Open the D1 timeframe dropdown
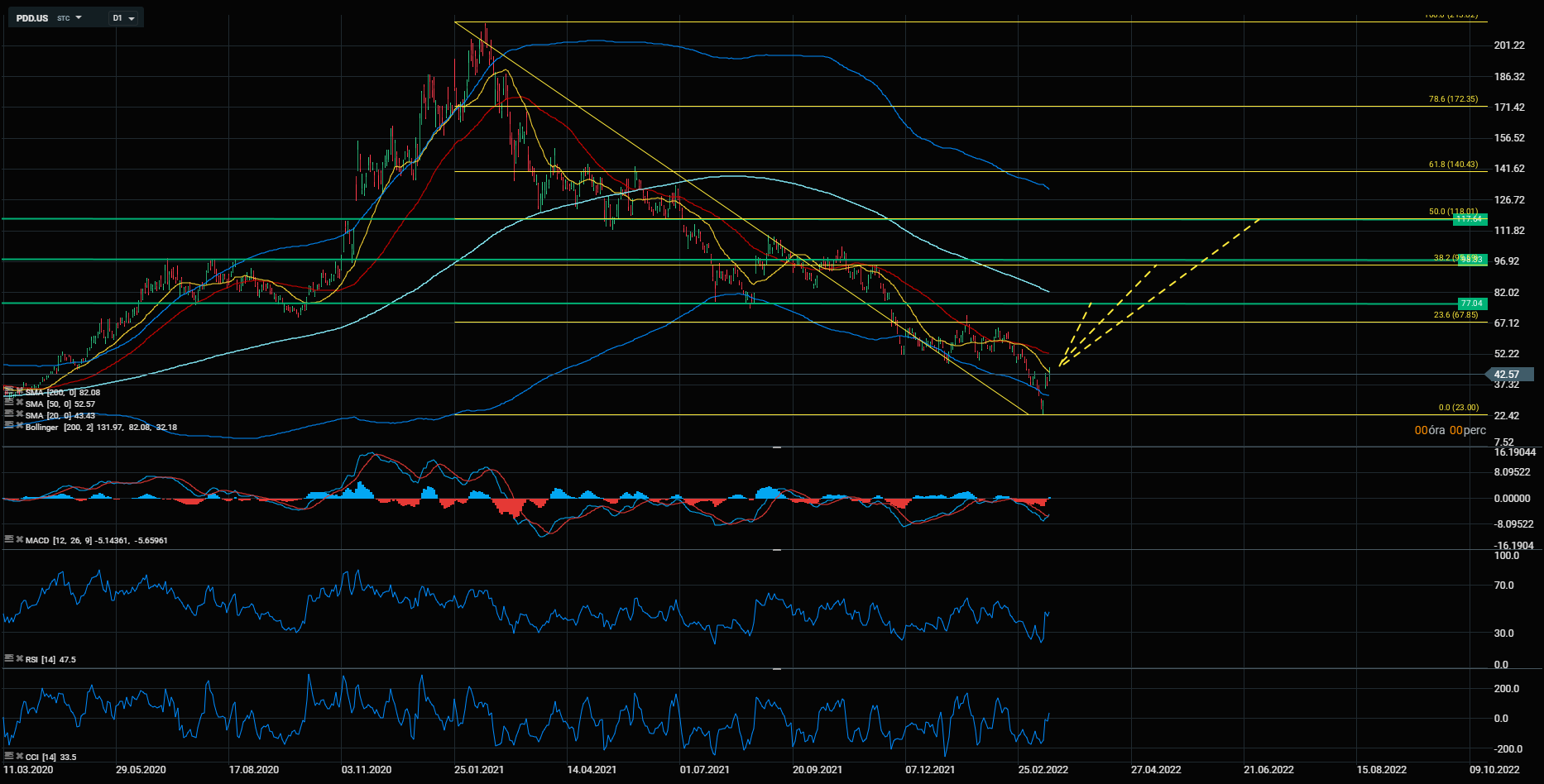 (123, 18)
